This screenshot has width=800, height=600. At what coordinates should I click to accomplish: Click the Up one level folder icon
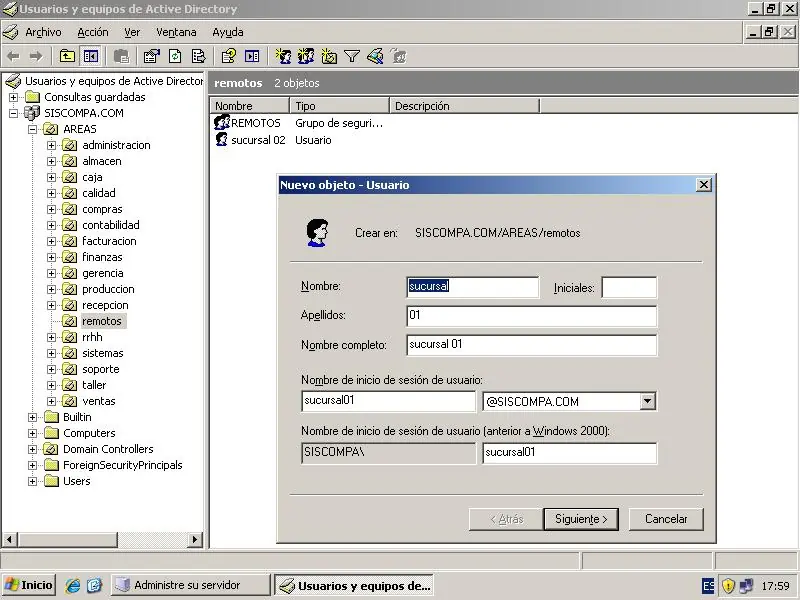[x=67, y=56]
